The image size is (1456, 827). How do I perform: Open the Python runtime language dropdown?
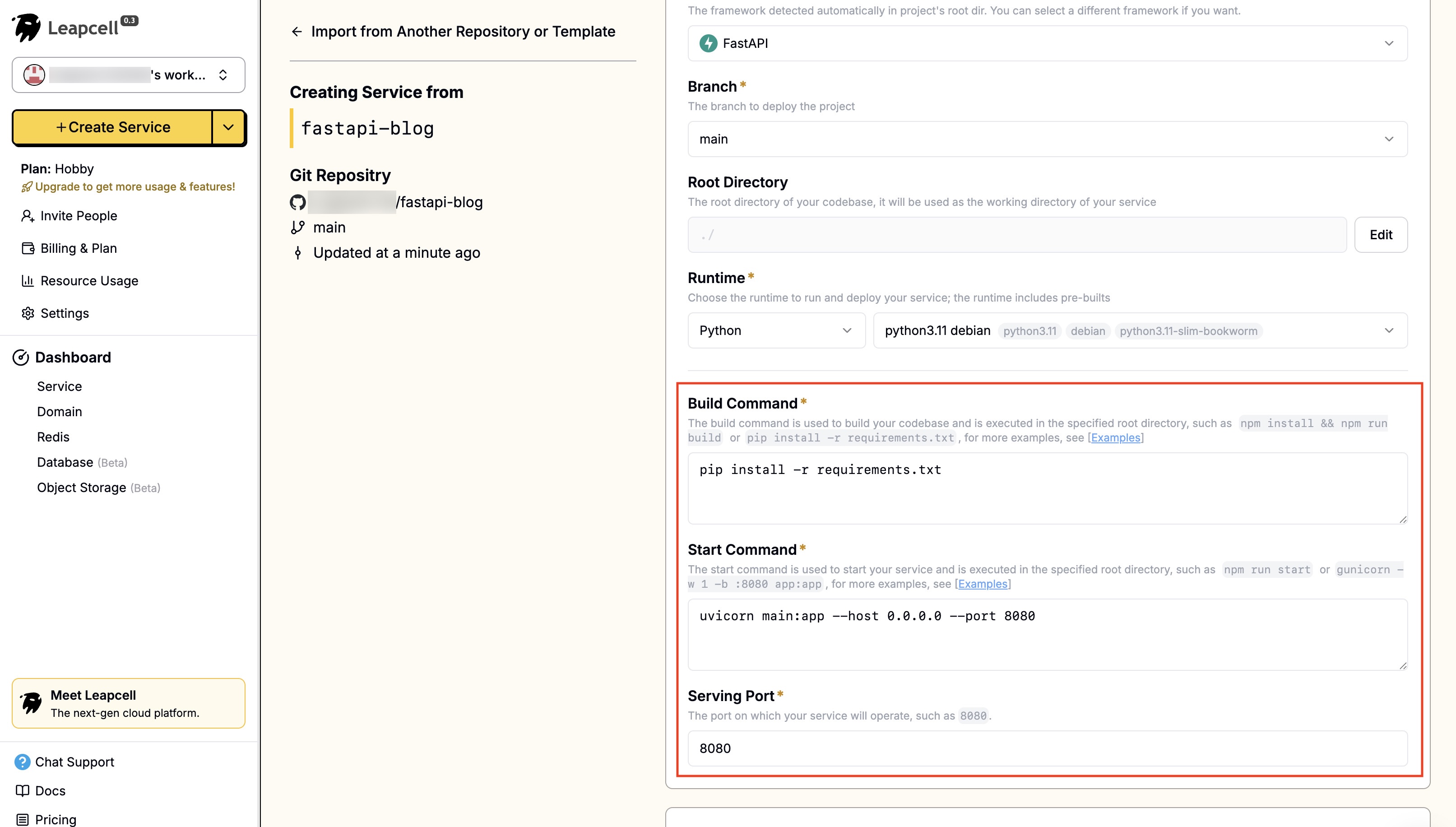(776, 330)
